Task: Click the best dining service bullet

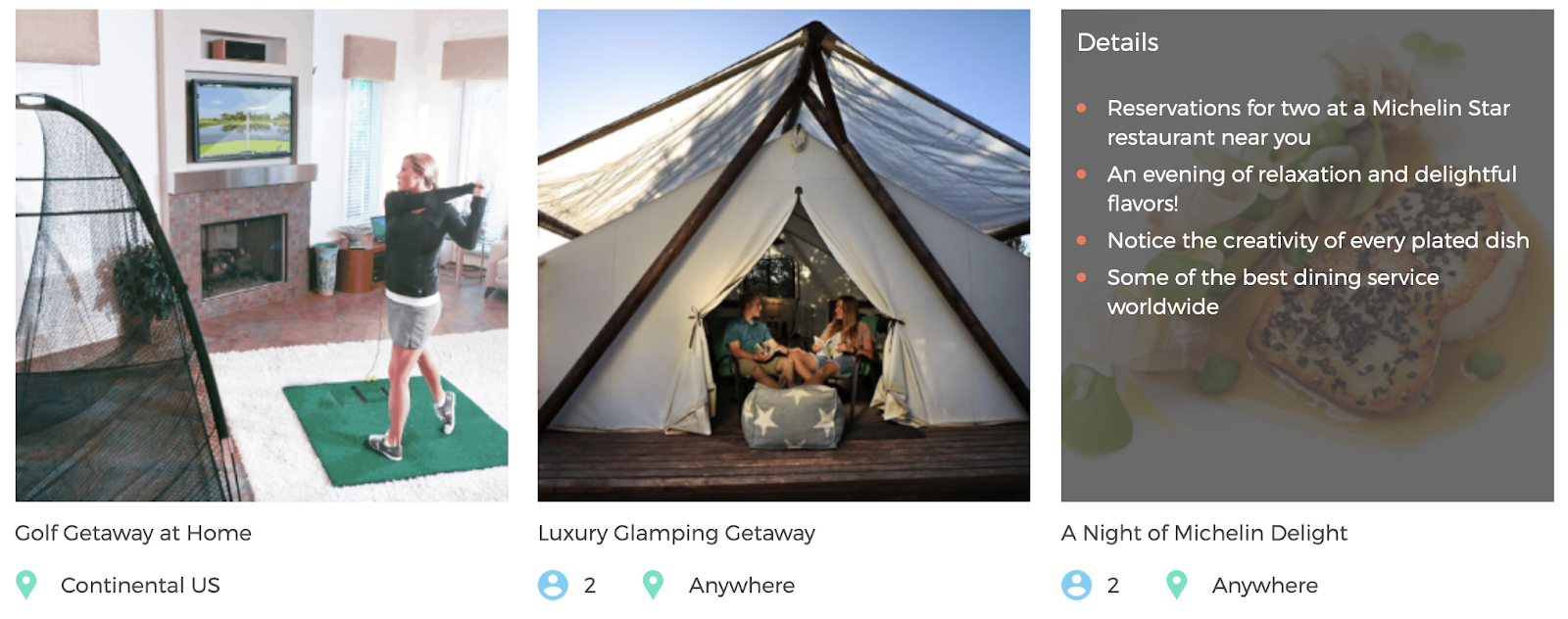Action: coord(1273,292)
